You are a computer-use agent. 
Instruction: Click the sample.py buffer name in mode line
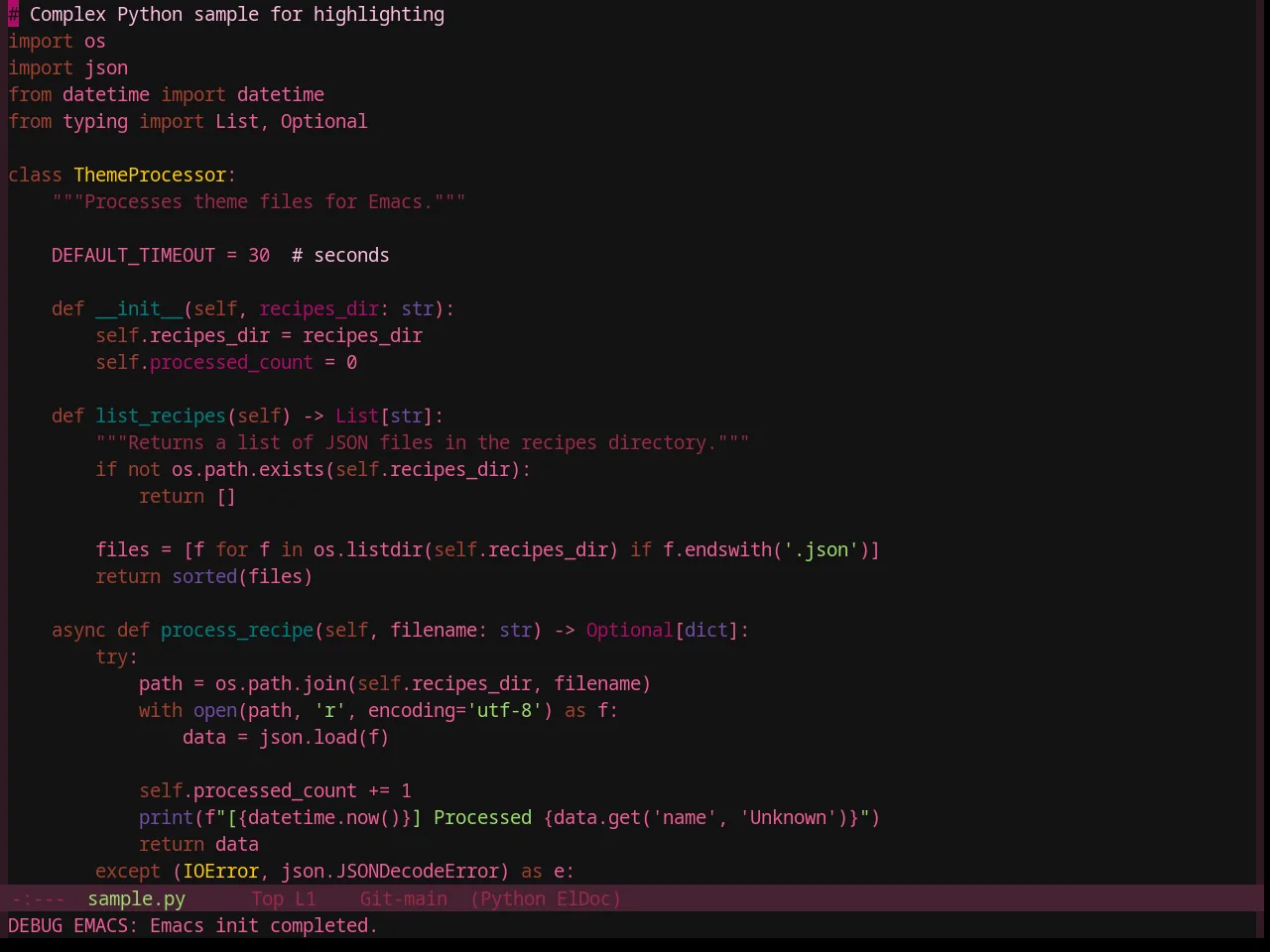136,898
